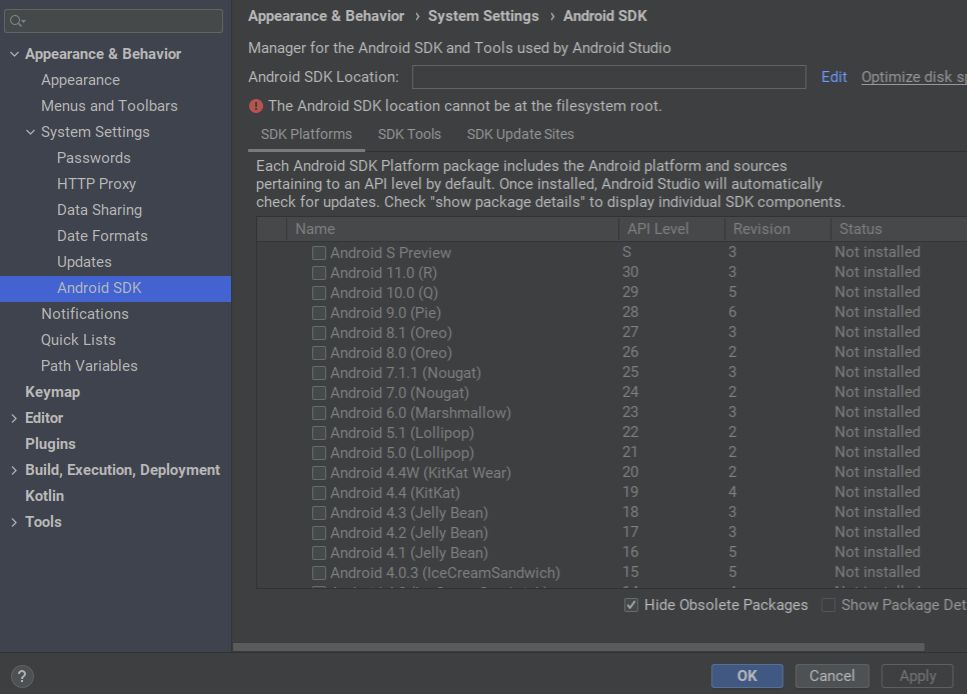Switch to the SDK Platforms tab
Image resolution: width=967 pixels, height=694 pixels.
[x=306, y=134]
